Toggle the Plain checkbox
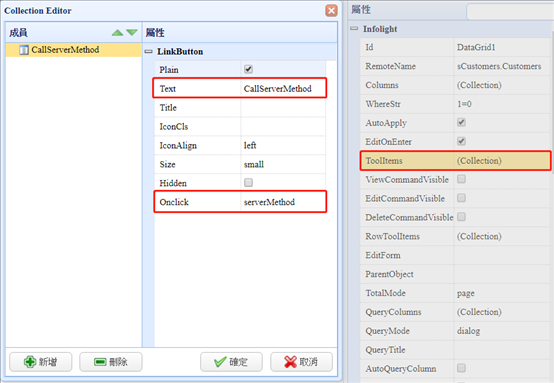 [248, 69]
